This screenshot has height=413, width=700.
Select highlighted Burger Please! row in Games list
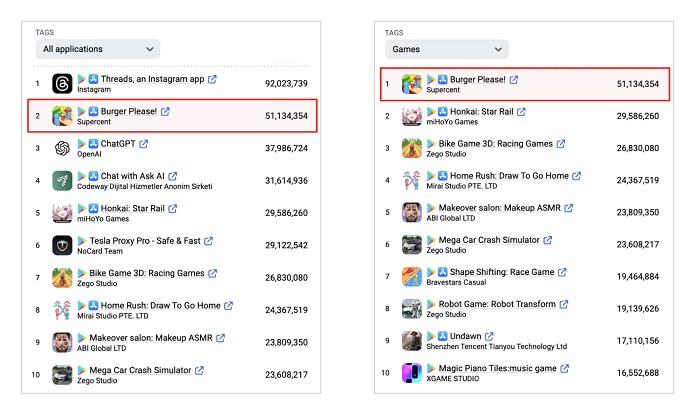pyautogui.click(x=525, y=84)
